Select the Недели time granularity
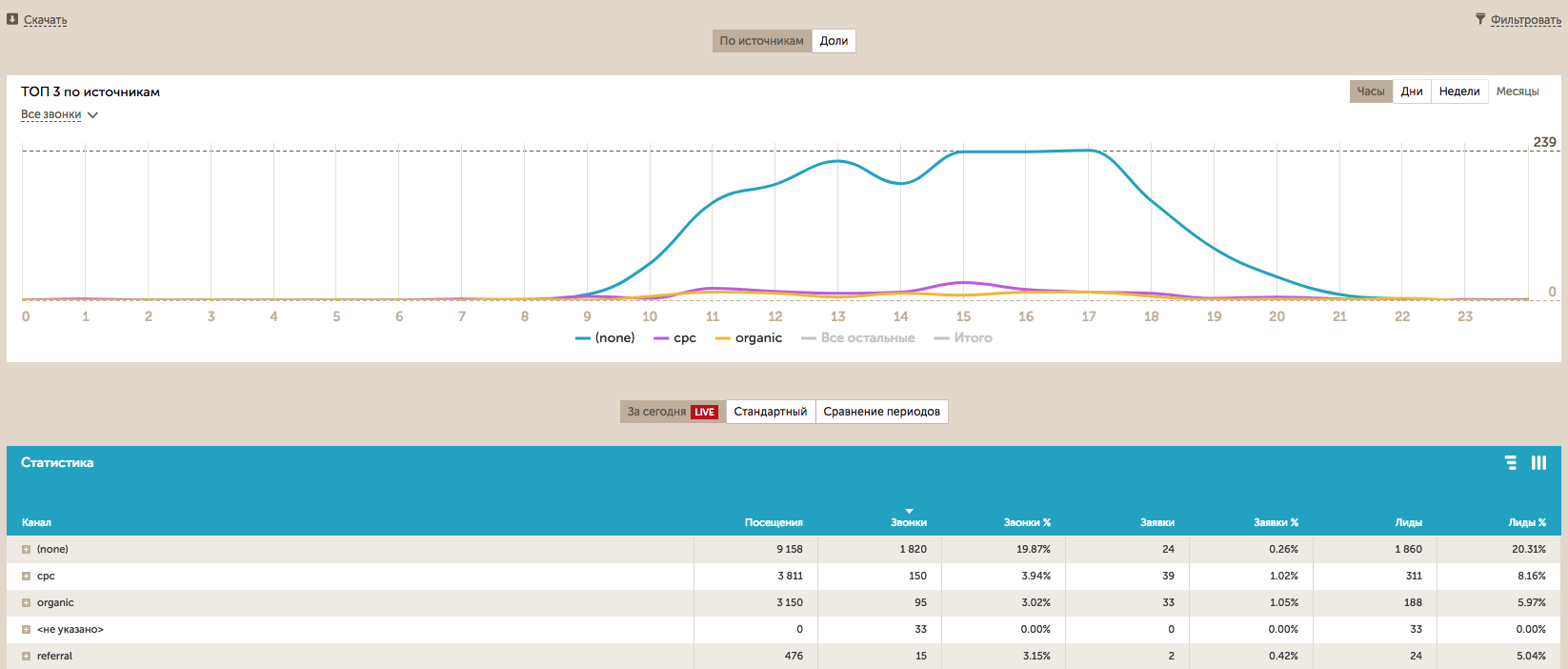Image resolution: width=1568 pixels, height=669 pixels. 1459,91
